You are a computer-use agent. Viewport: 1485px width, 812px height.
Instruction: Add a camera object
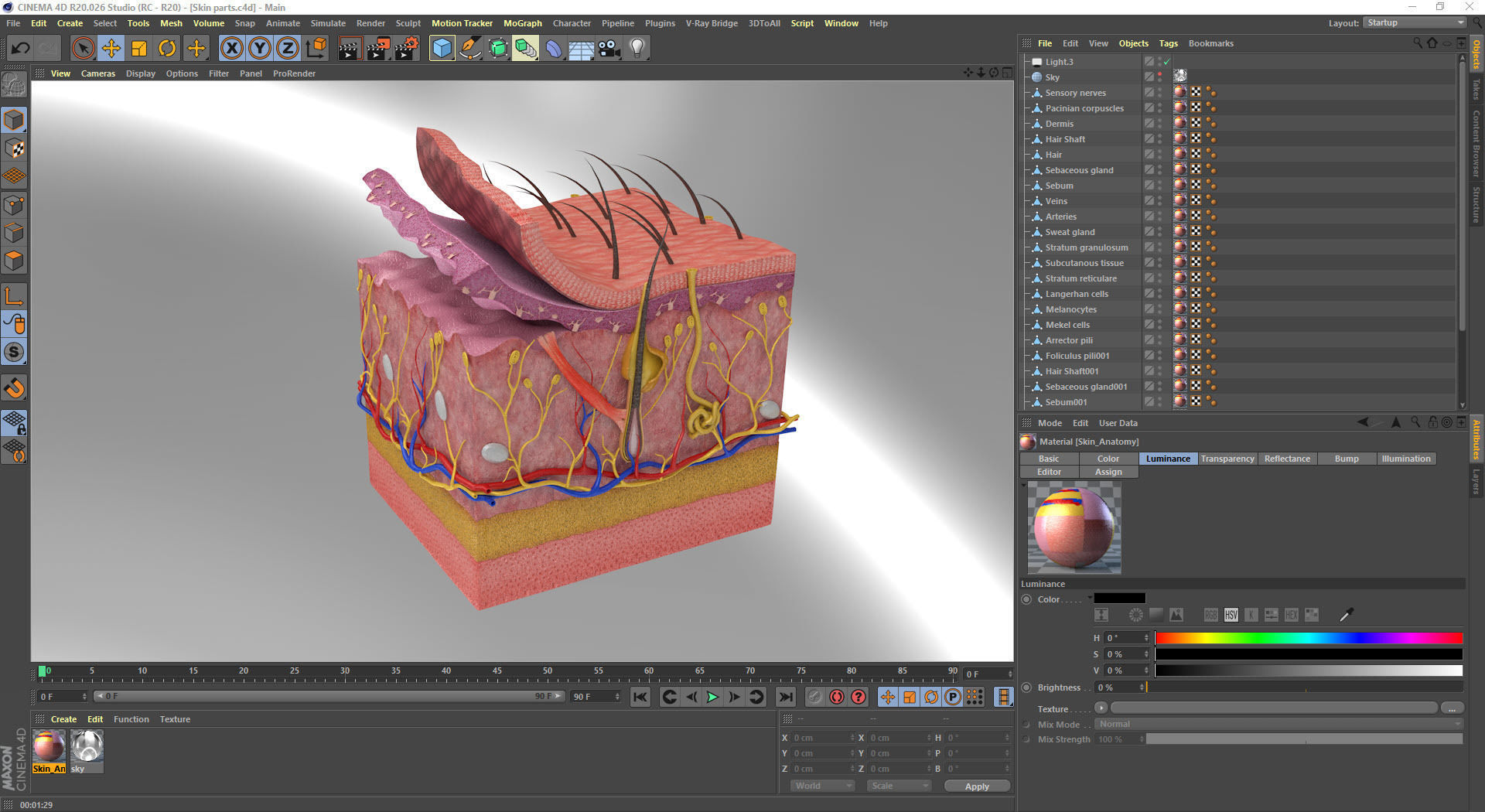pos(609,48)
